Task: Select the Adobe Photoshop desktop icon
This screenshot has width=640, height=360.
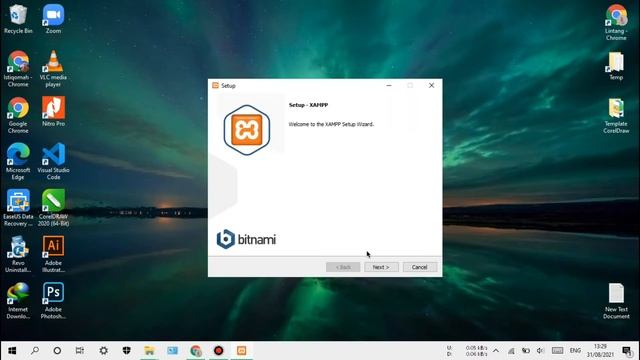Action: (x=53, y=300)
